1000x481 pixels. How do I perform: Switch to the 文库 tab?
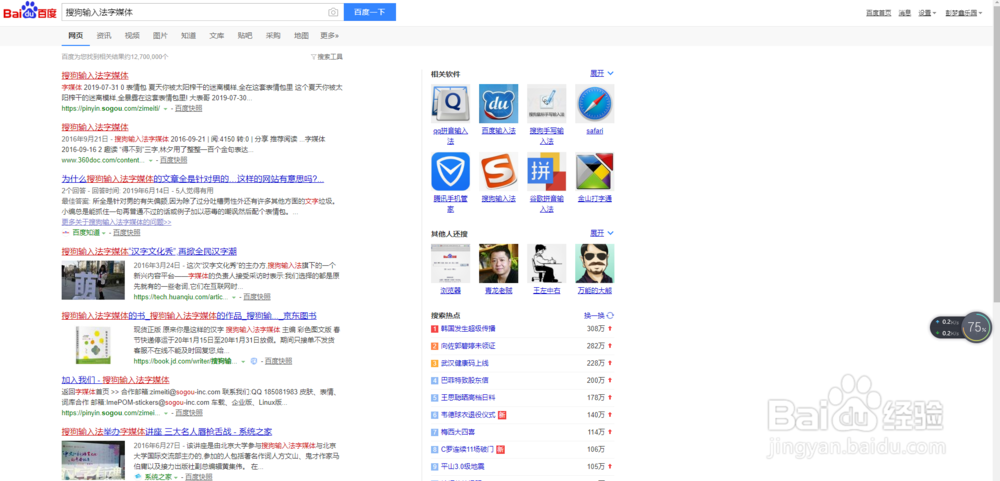(217, 36)
